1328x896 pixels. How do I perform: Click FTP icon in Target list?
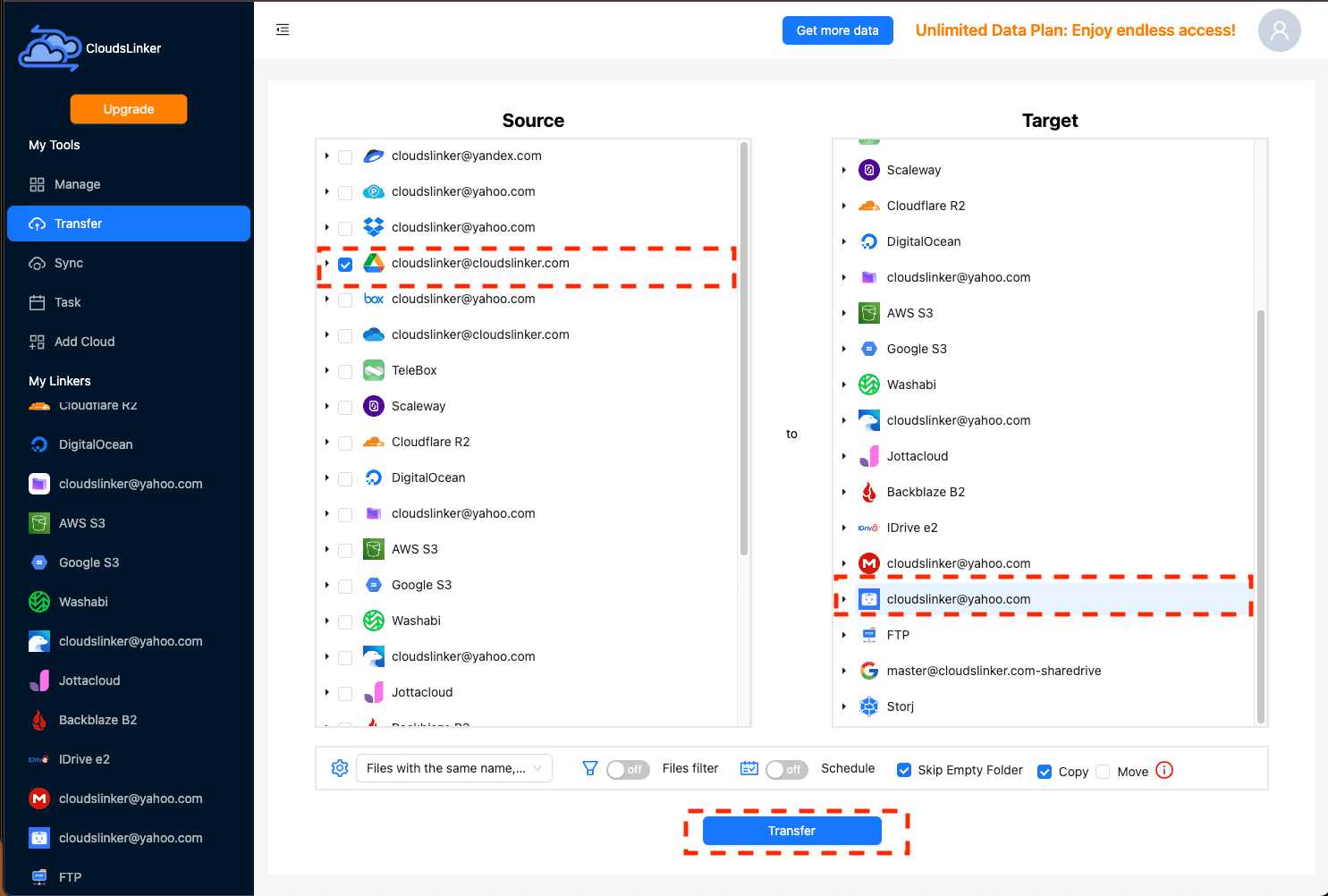coord(869,635)
